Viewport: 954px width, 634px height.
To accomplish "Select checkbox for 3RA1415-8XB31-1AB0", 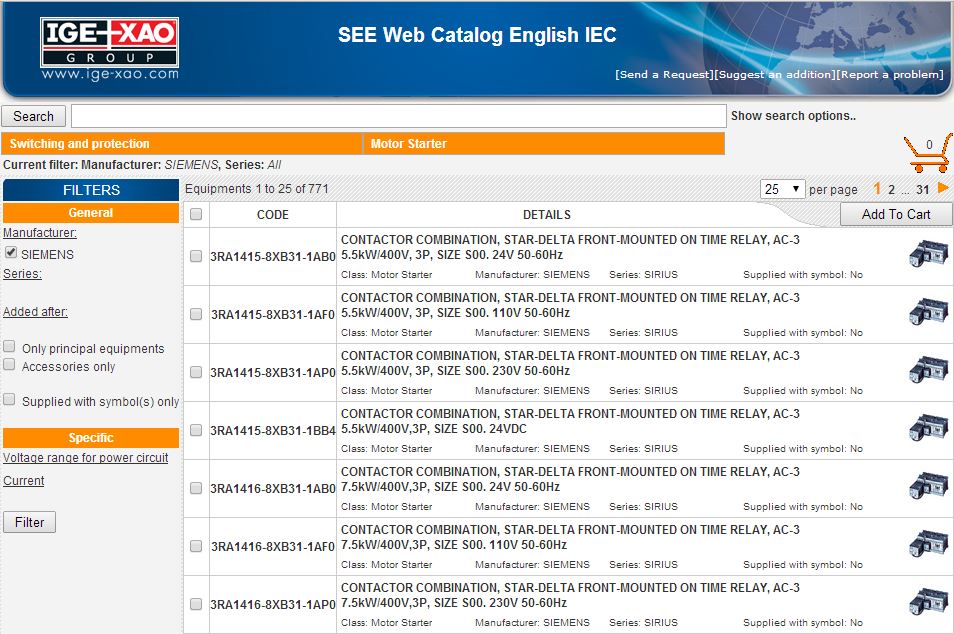I will tap(196, 256).
